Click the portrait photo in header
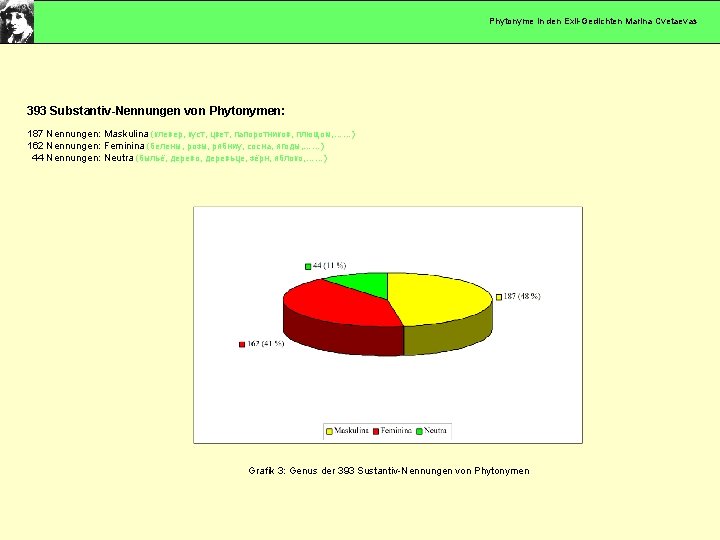 [17, 22]
